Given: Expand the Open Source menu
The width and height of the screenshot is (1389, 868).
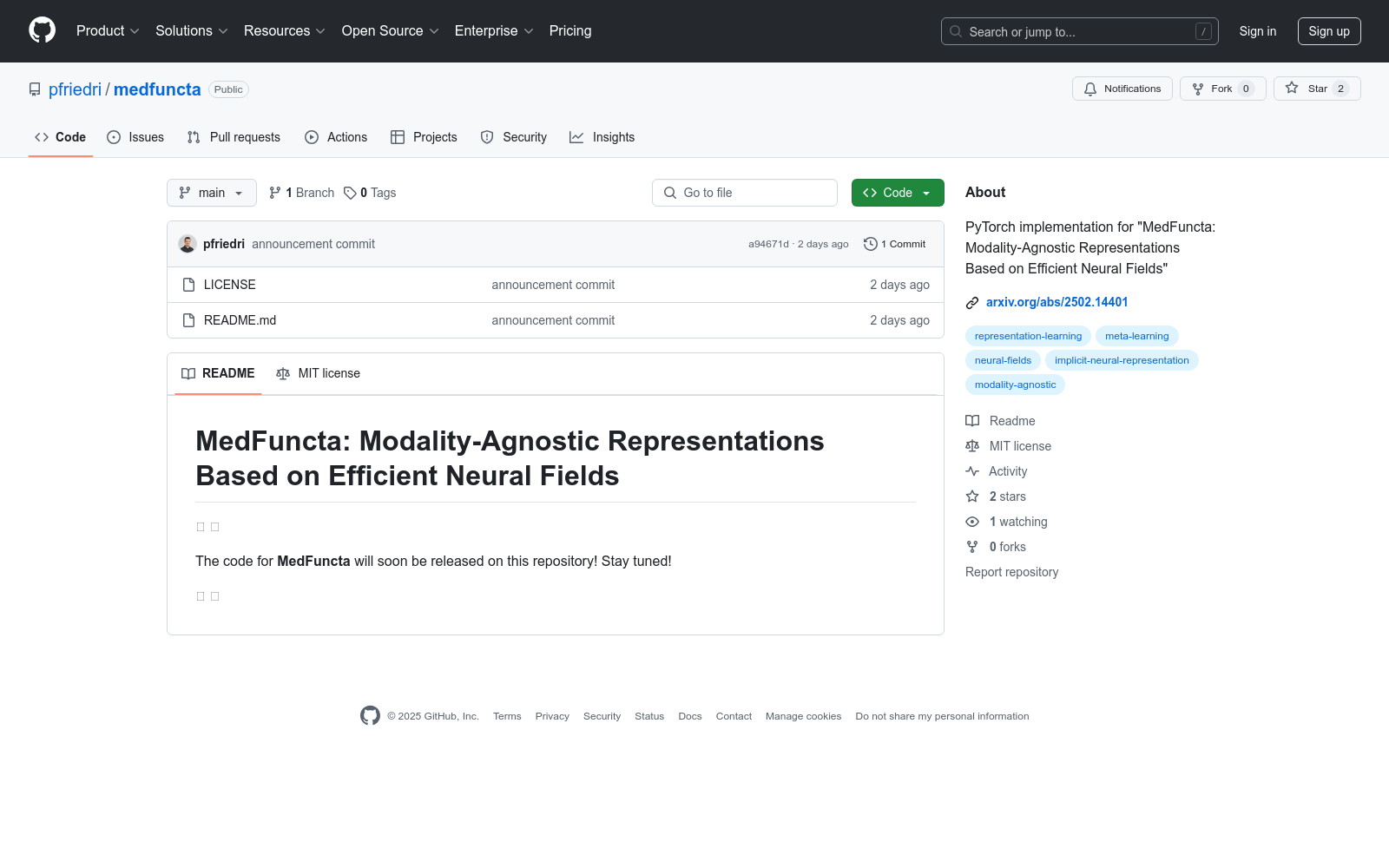Looking at the screenshot, I should pyautogui.click(x=391, y=31).
